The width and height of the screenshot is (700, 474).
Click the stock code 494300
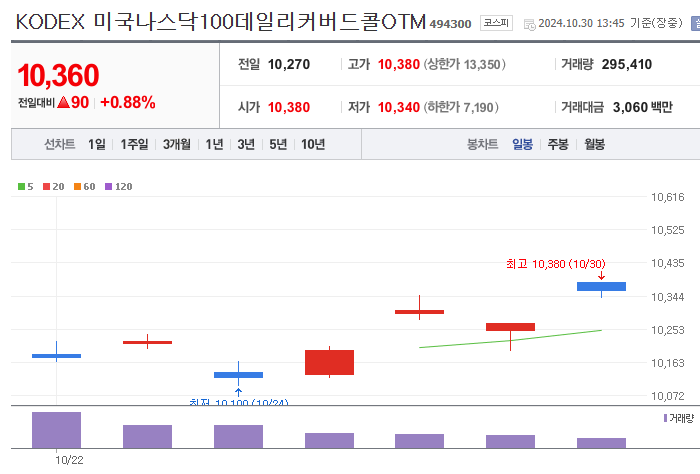pyautogui.click(x=450, y=24)
